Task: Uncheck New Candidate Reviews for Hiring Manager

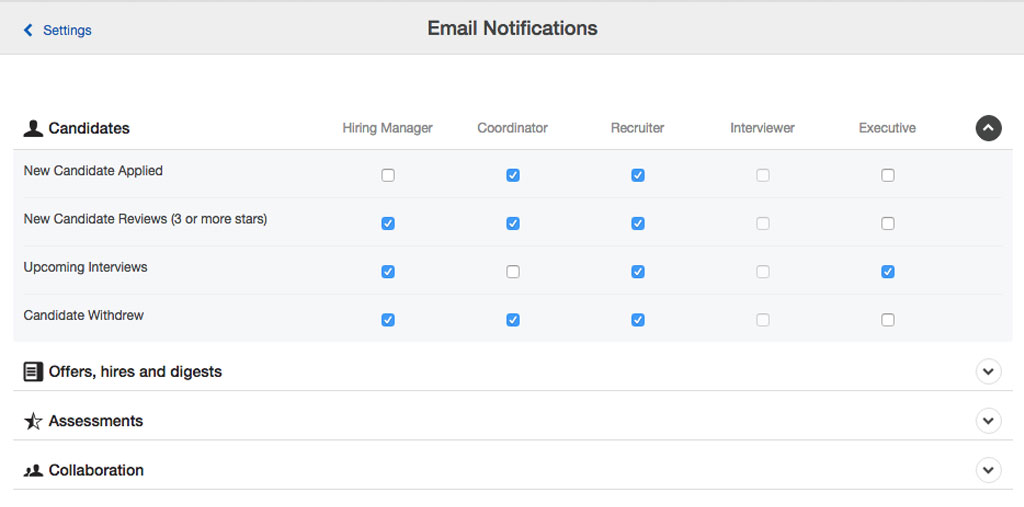Action: (388, 224)
